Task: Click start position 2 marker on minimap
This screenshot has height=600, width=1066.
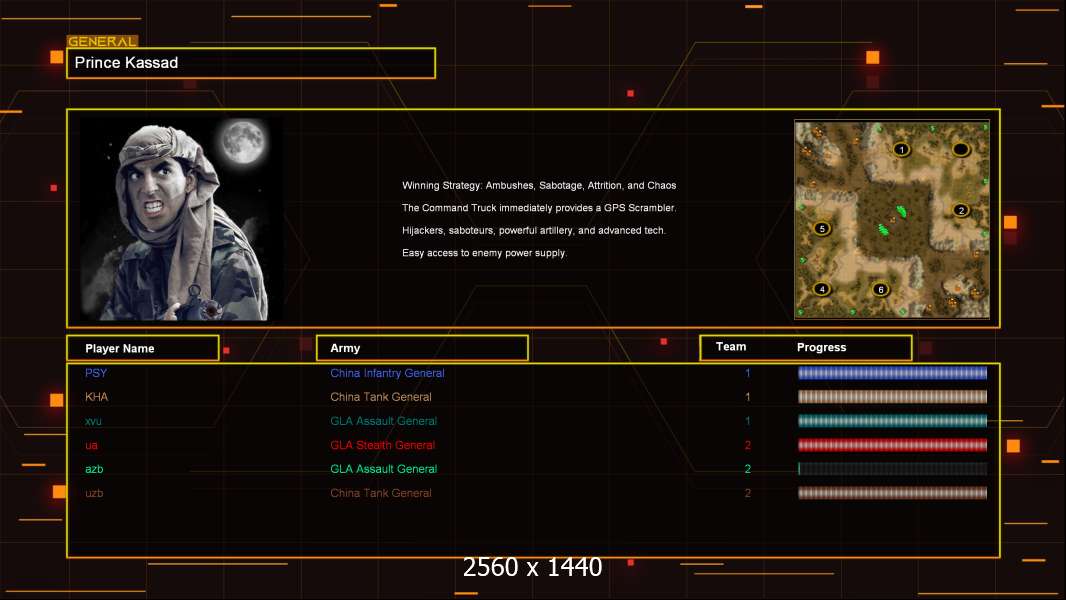Action: click(961, 210)
